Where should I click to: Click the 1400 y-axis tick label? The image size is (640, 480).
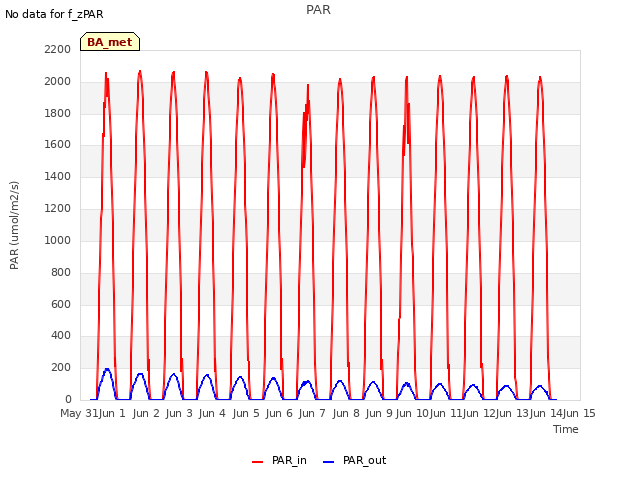pyautogui.click(x=58, y=176)
